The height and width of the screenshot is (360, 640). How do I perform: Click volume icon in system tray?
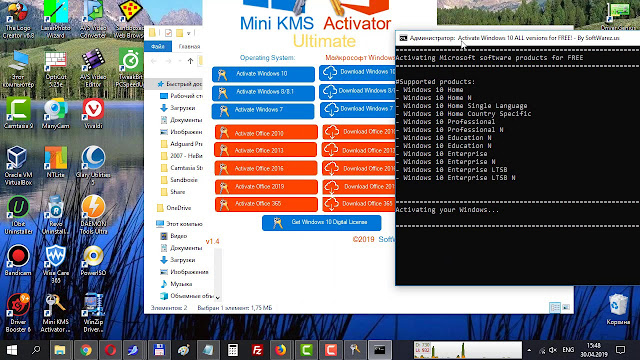coord(553,350)
